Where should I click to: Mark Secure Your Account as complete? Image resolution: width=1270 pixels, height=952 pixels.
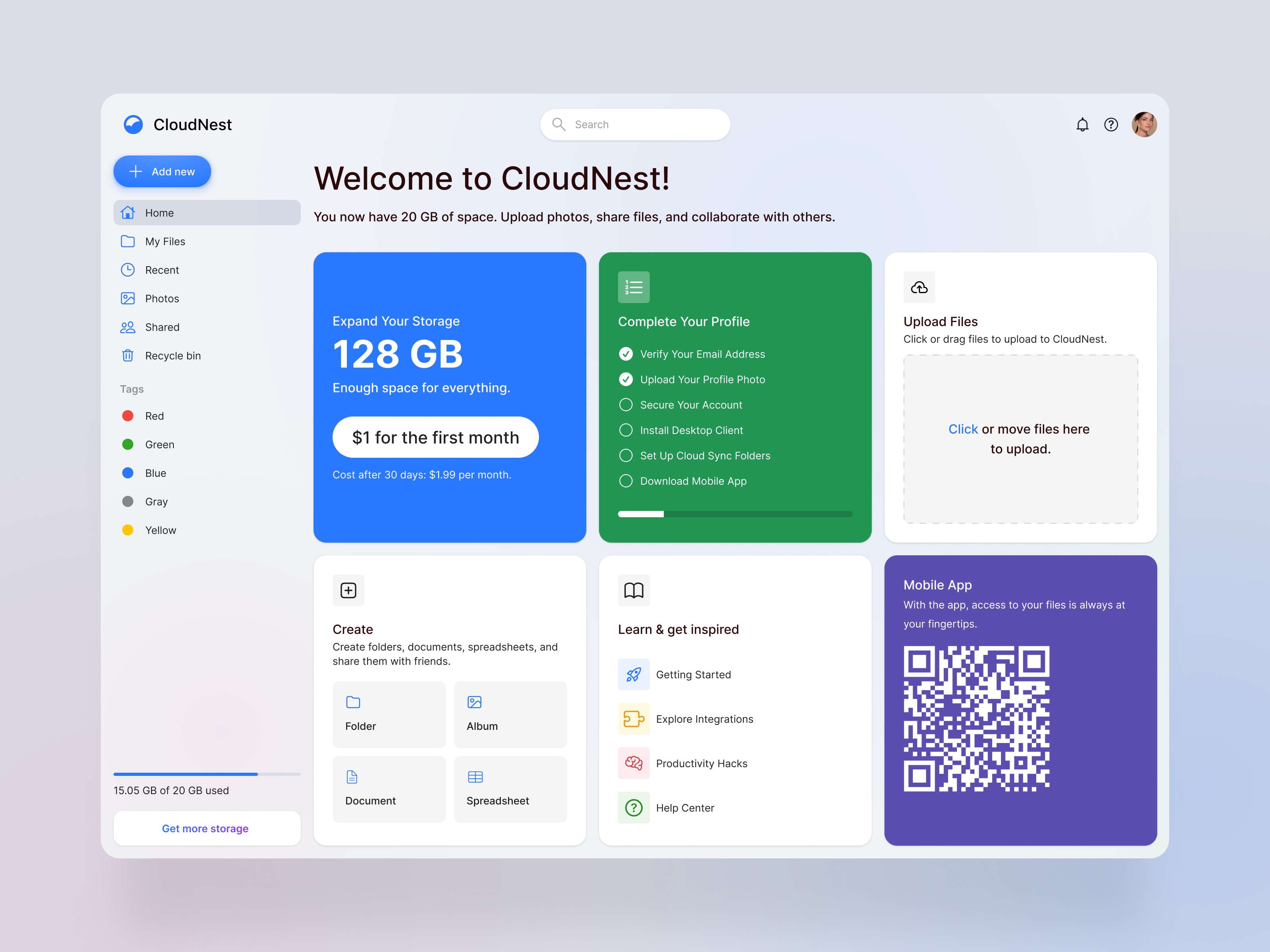point(626,405)
